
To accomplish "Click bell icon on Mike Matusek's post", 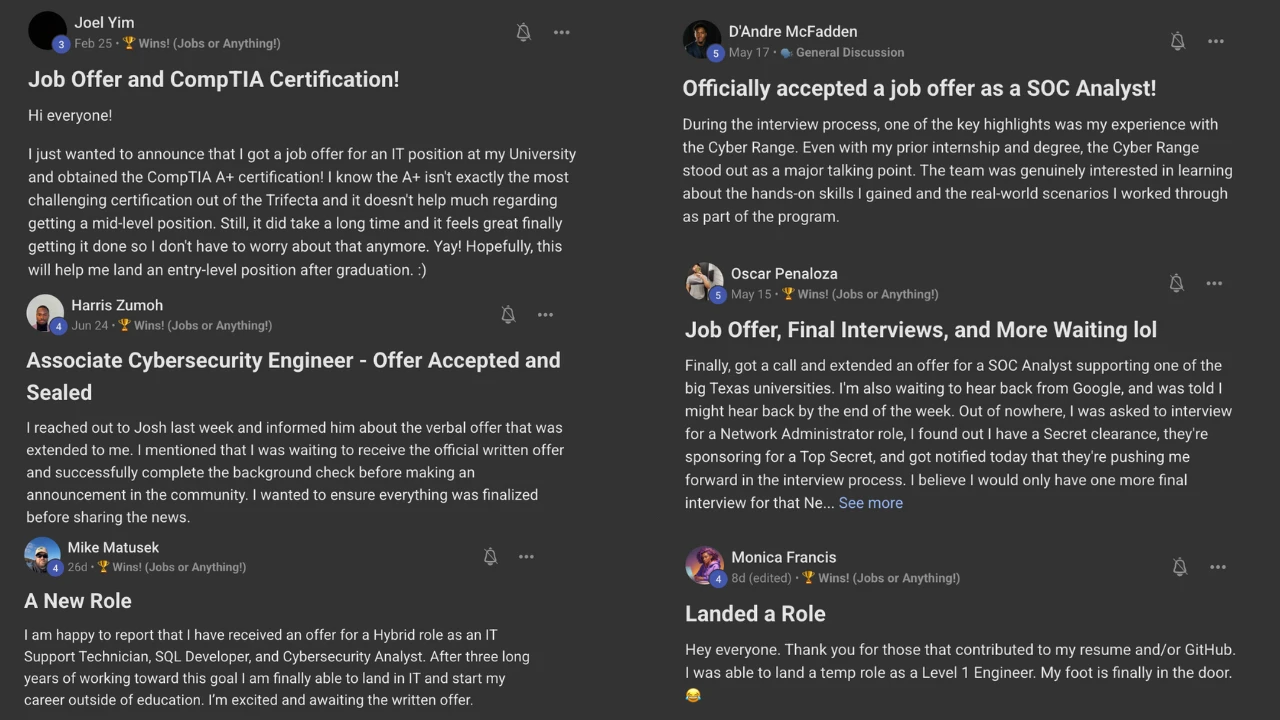I will (490, 556).
